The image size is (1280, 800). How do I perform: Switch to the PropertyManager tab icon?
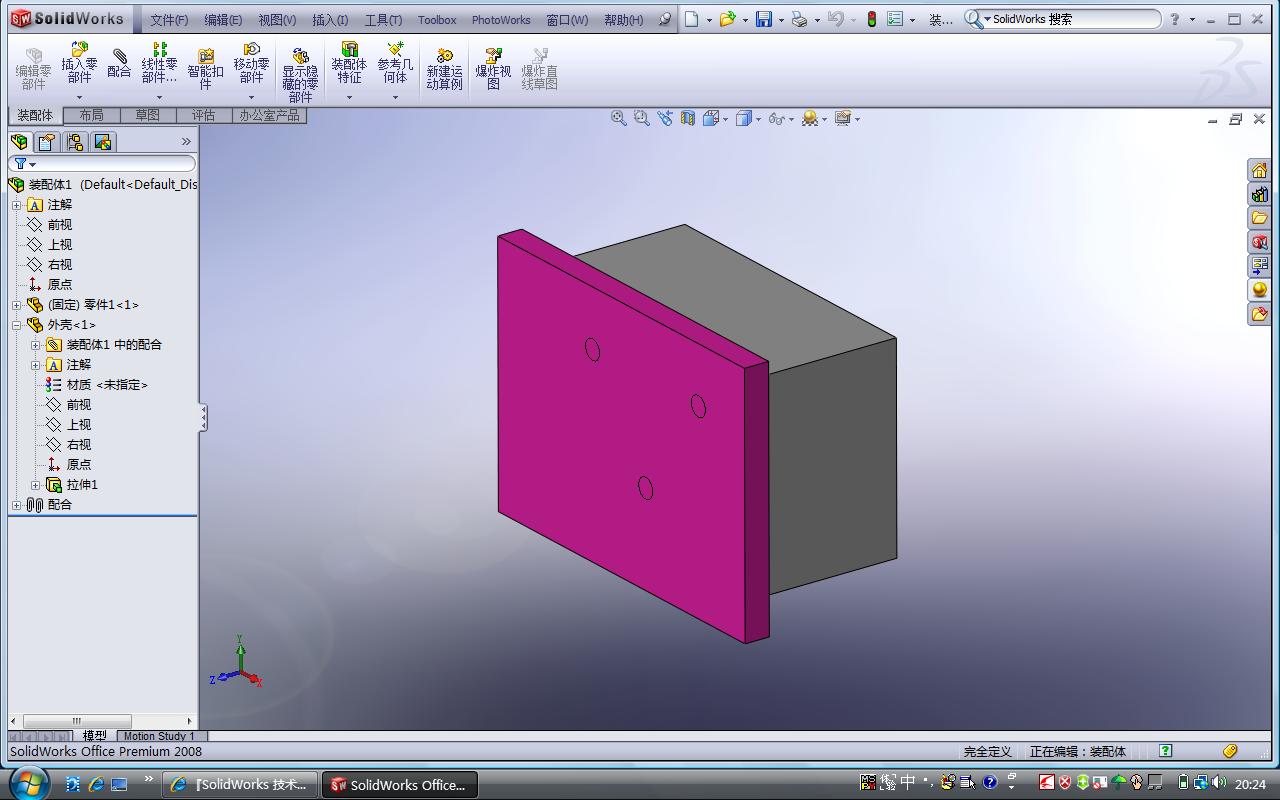(47, 142)
